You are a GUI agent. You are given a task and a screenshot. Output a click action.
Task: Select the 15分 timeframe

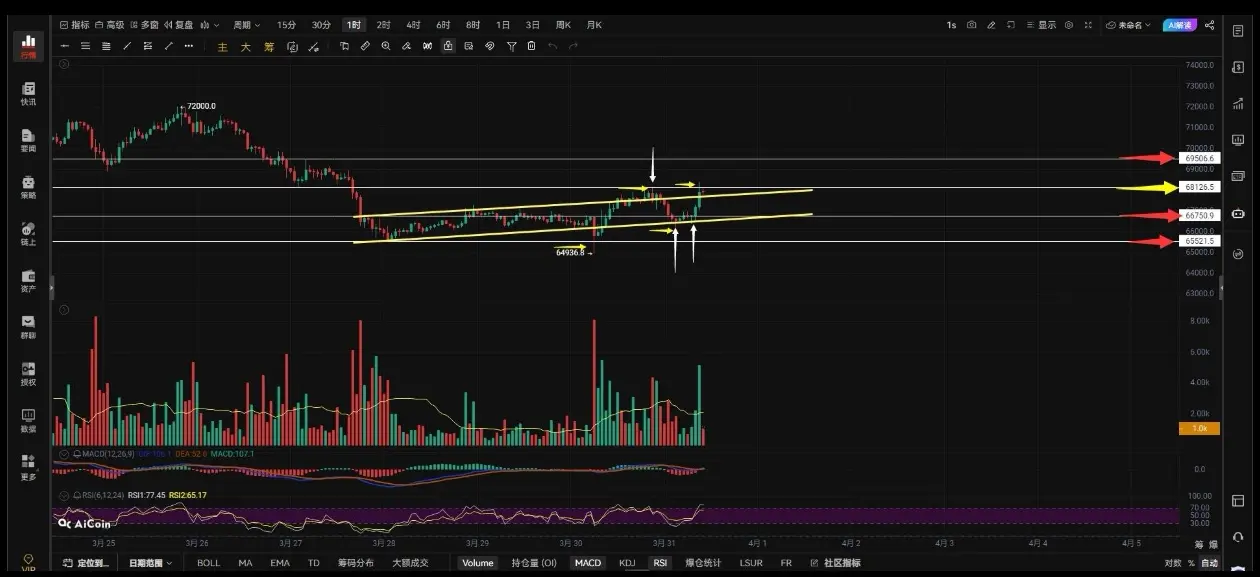[286, 25]
